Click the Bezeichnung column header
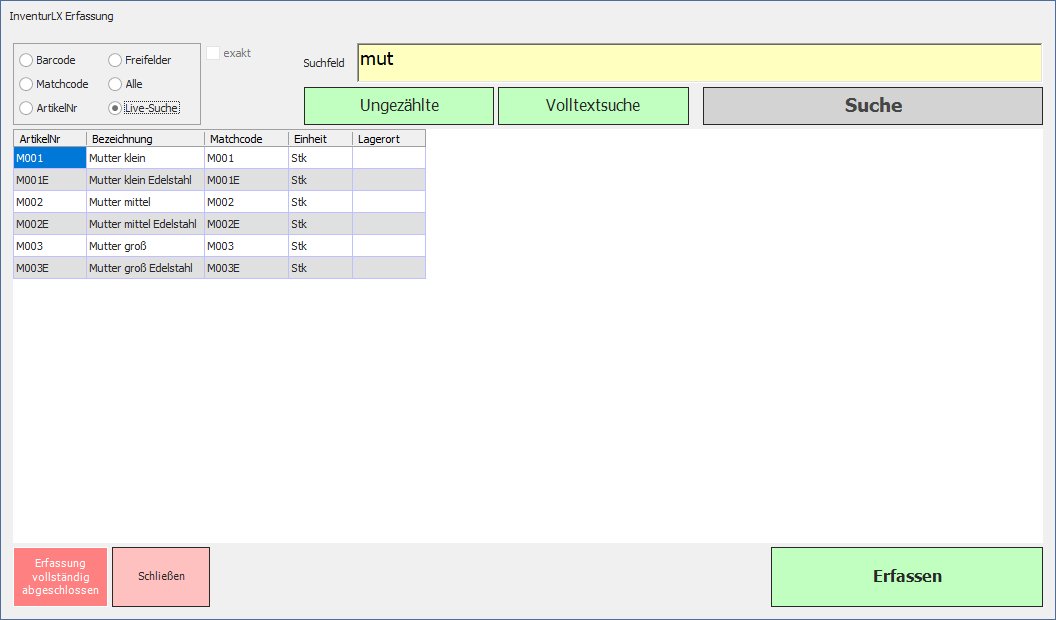 coord(145,139)
